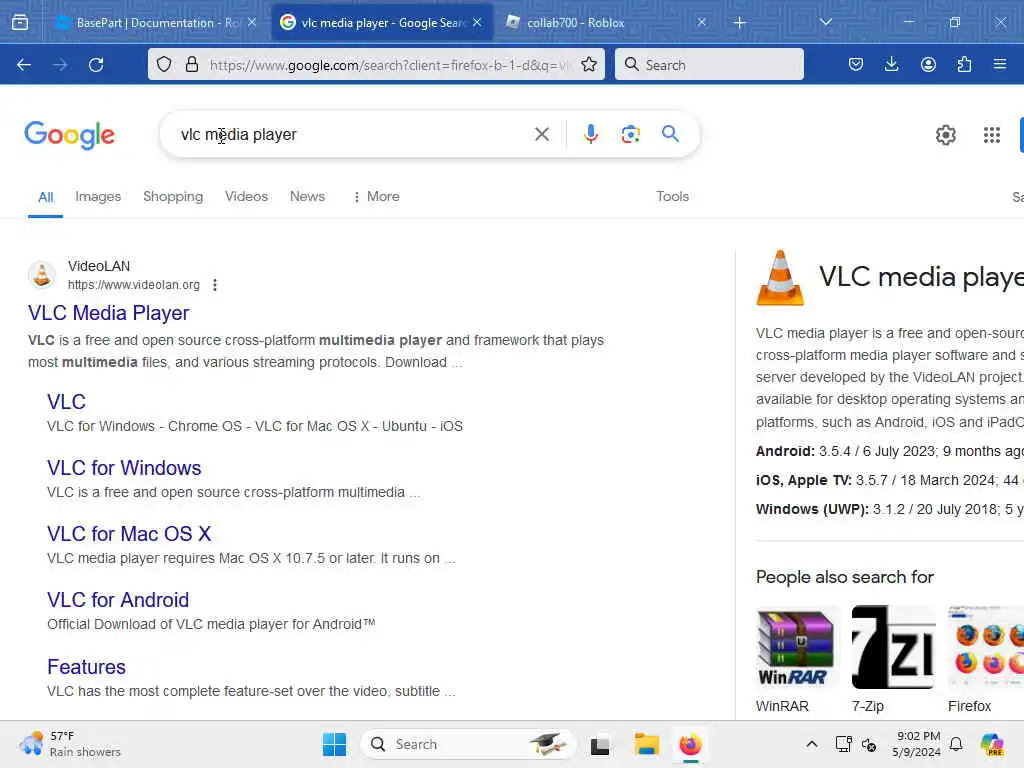Viewport: 1024px width, 768px height.
Task: Close the BasePart Documentation tab
Action: click(x=252, y=22)
